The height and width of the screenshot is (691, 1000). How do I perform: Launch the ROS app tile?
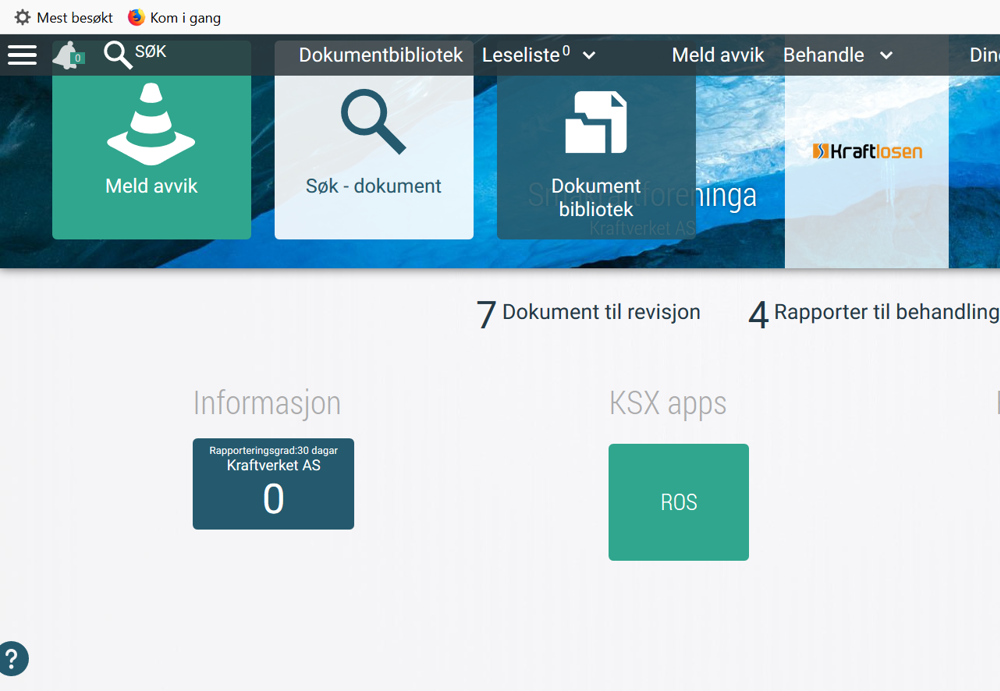tap(678, 502)
